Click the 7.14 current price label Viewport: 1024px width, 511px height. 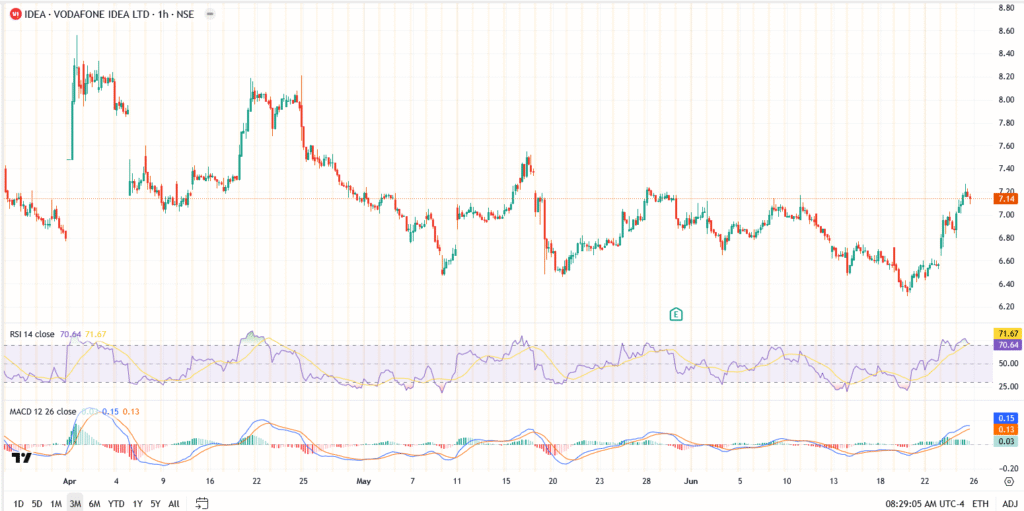click(1006, 199)
